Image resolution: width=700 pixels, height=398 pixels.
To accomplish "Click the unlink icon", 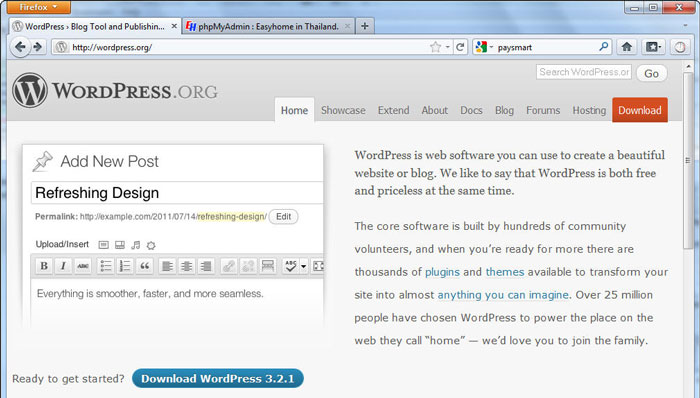I will click(248, 266).
